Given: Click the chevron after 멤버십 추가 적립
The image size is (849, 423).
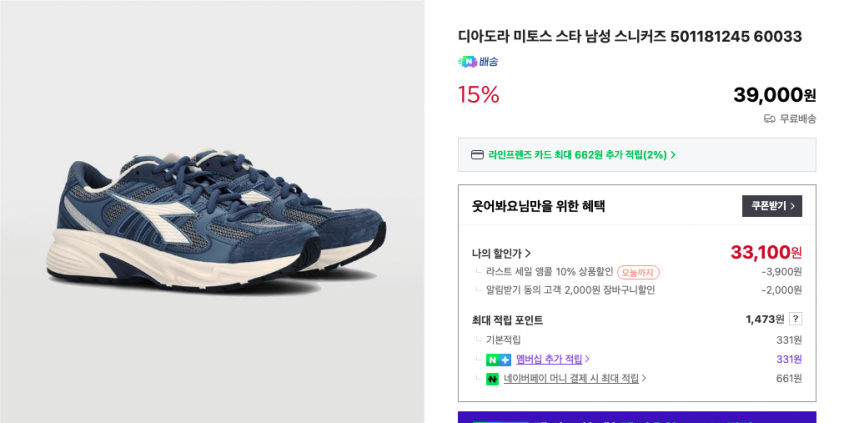Looking at the screenshot, I should pyautogui.click(x=587, y=359).
